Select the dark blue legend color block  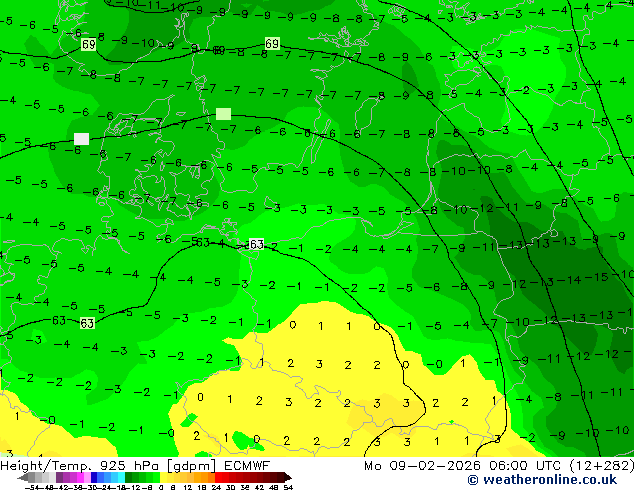[x=94, y=478]
